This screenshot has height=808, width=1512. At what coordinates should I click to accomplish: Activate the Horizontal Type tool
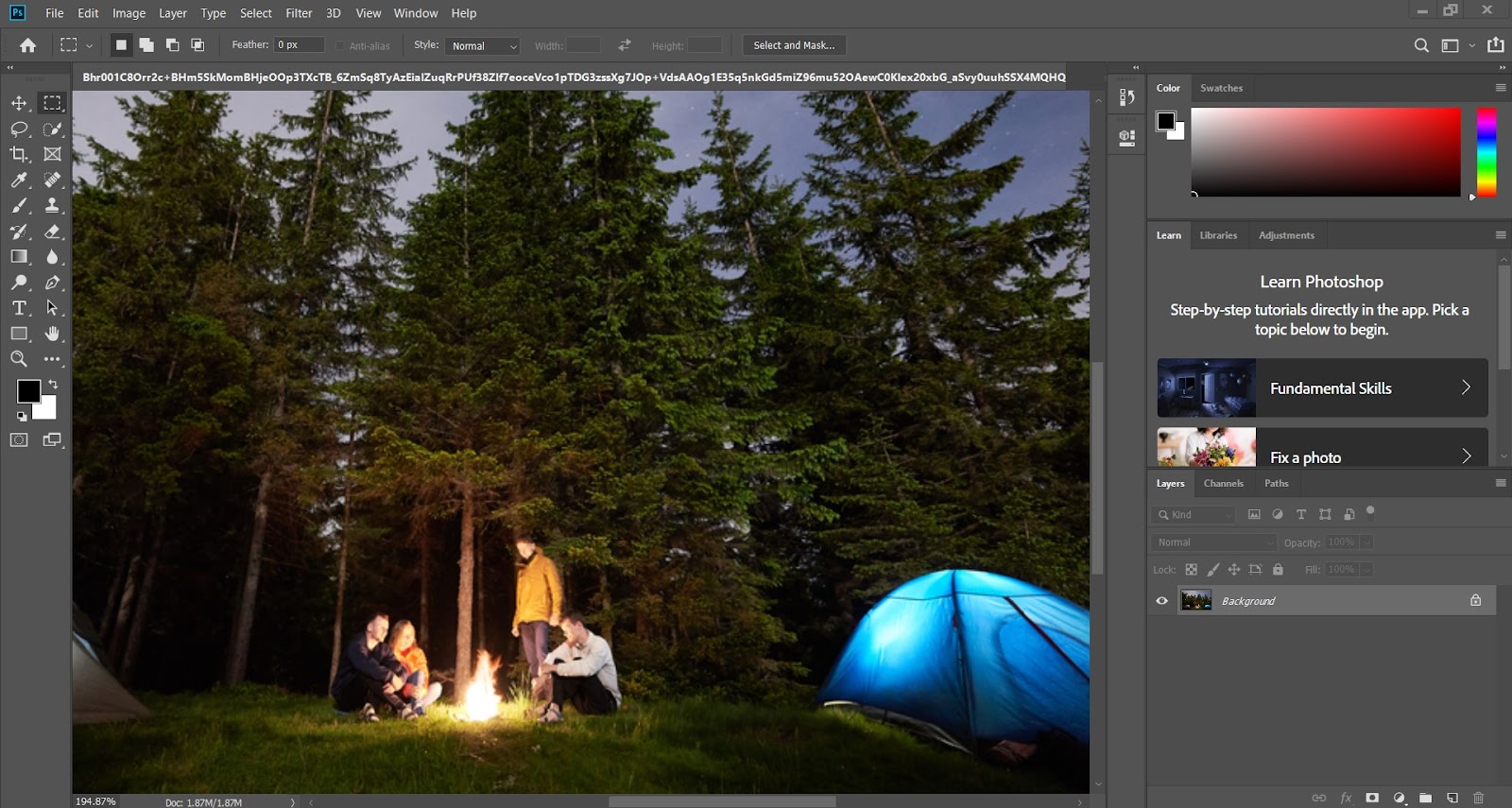click(x=19, y=308)
